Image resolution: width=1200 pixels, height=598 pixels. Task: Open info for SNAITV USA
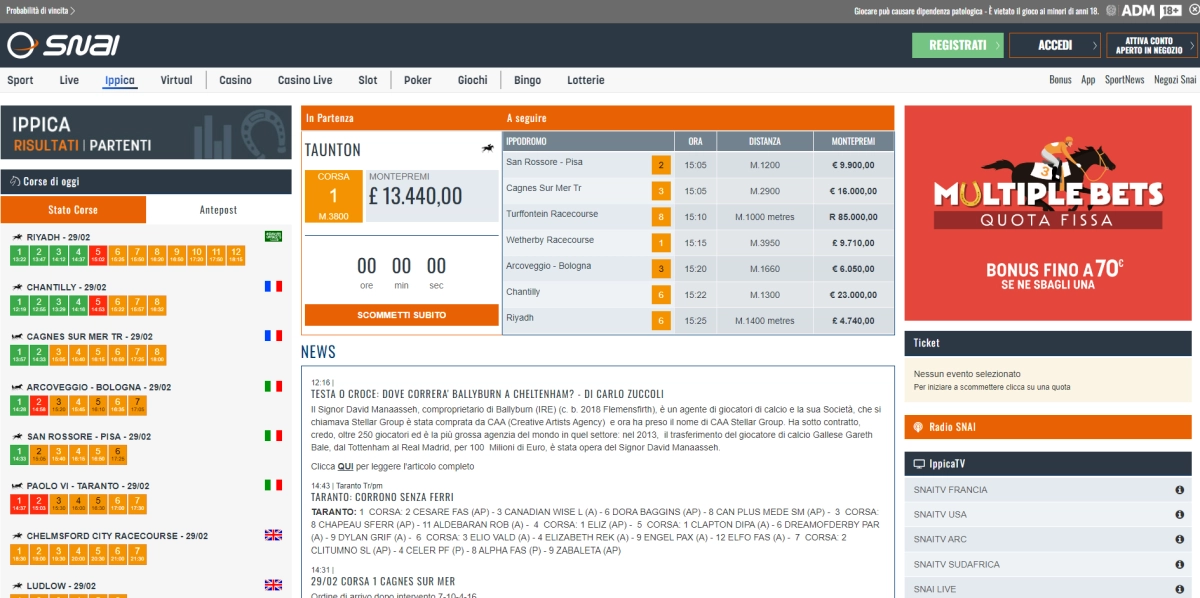[x=1179, y=515]
